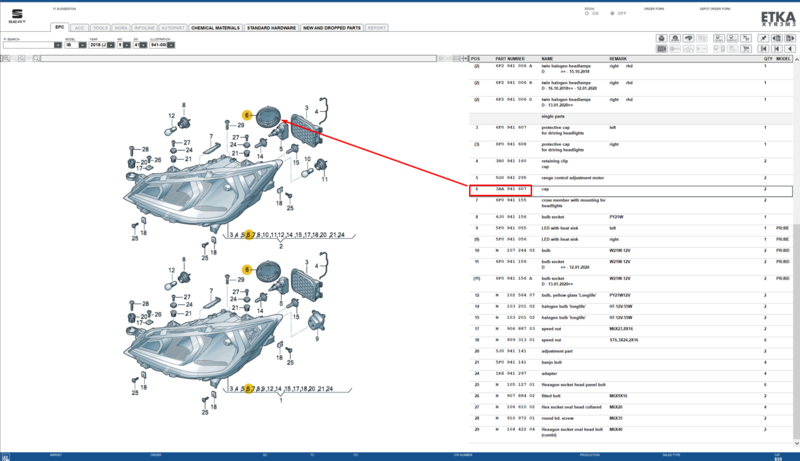Screen dimensions: 800x461
Task: Click the pushpin icon in the toolbar
Action: 763,38
